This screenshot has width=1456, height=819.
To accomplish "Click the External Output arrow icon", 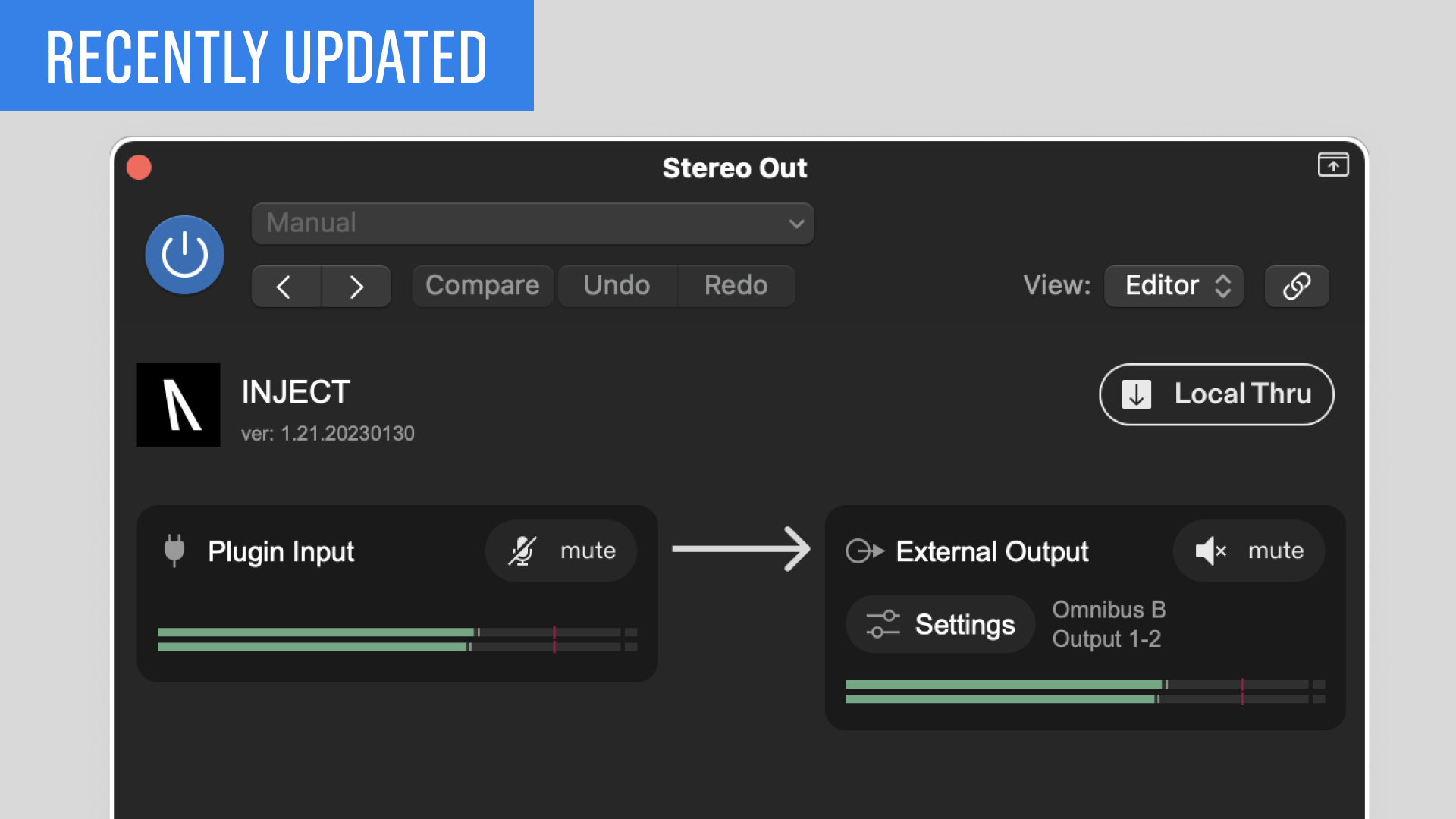I will 865,551.
